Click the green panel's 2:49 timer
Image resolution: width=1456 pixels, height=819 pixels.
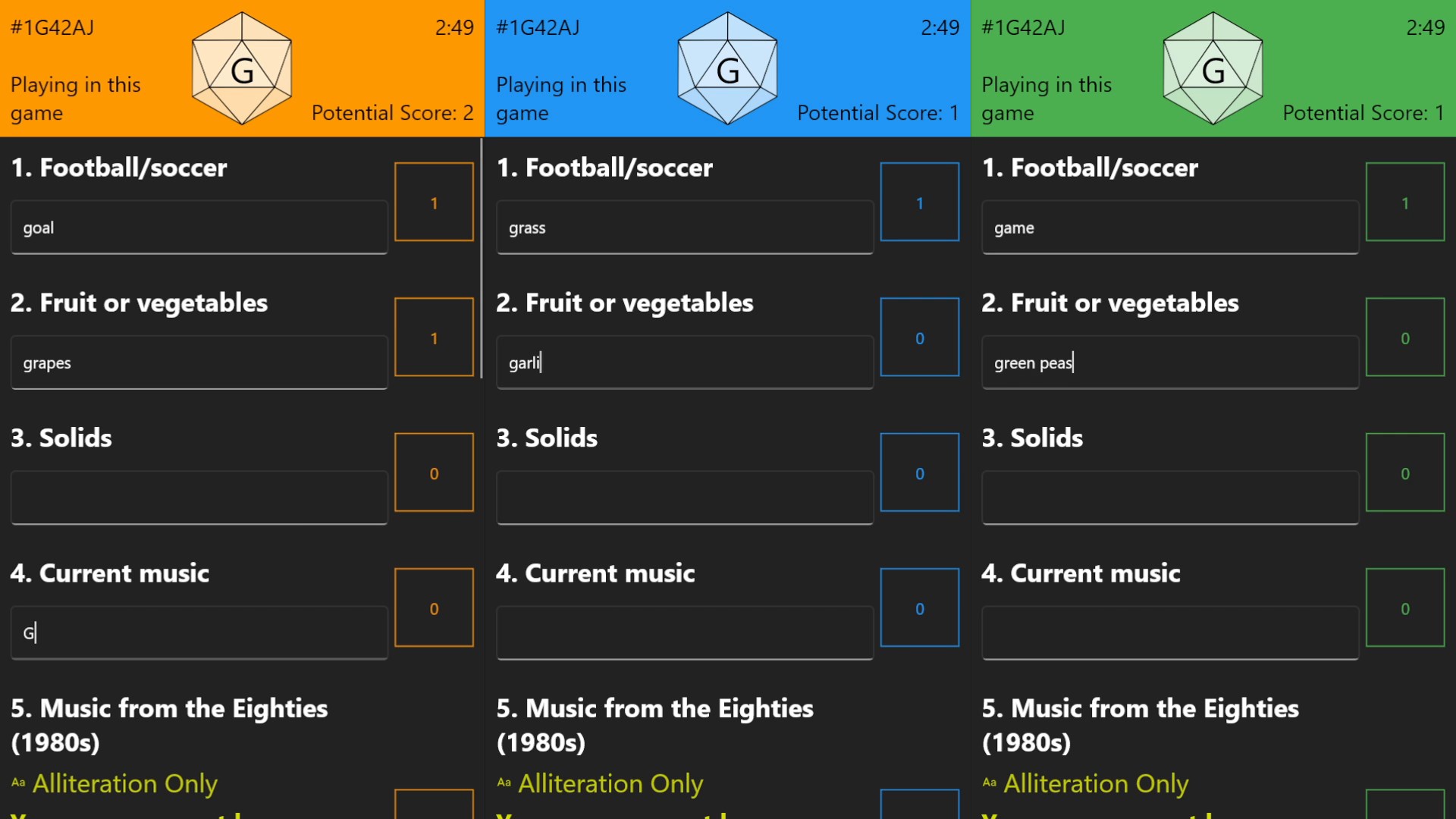(1425, 28)
